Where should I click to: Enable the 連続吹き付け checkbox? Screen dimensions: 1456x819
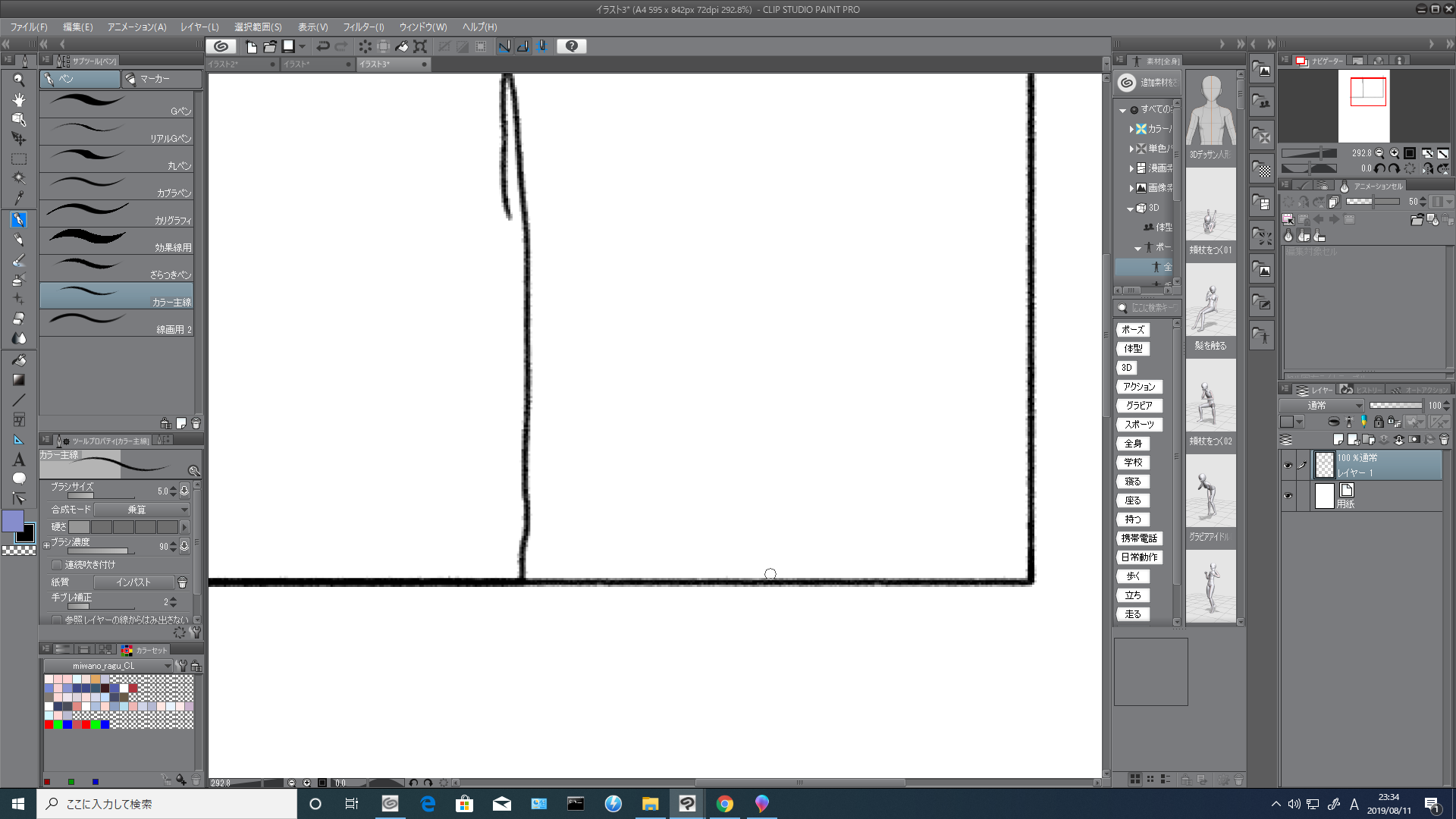(57, 565)
